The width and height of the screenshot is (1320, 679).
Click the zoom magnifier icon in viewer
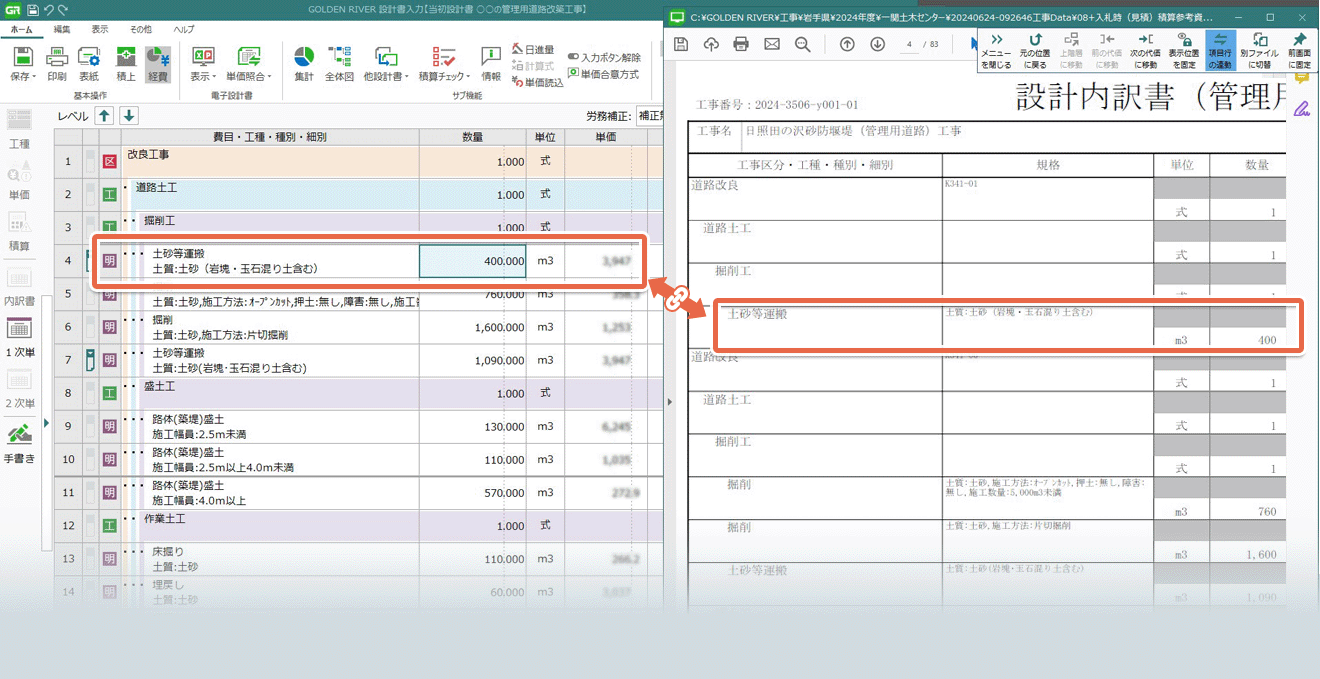coord(802,44)
